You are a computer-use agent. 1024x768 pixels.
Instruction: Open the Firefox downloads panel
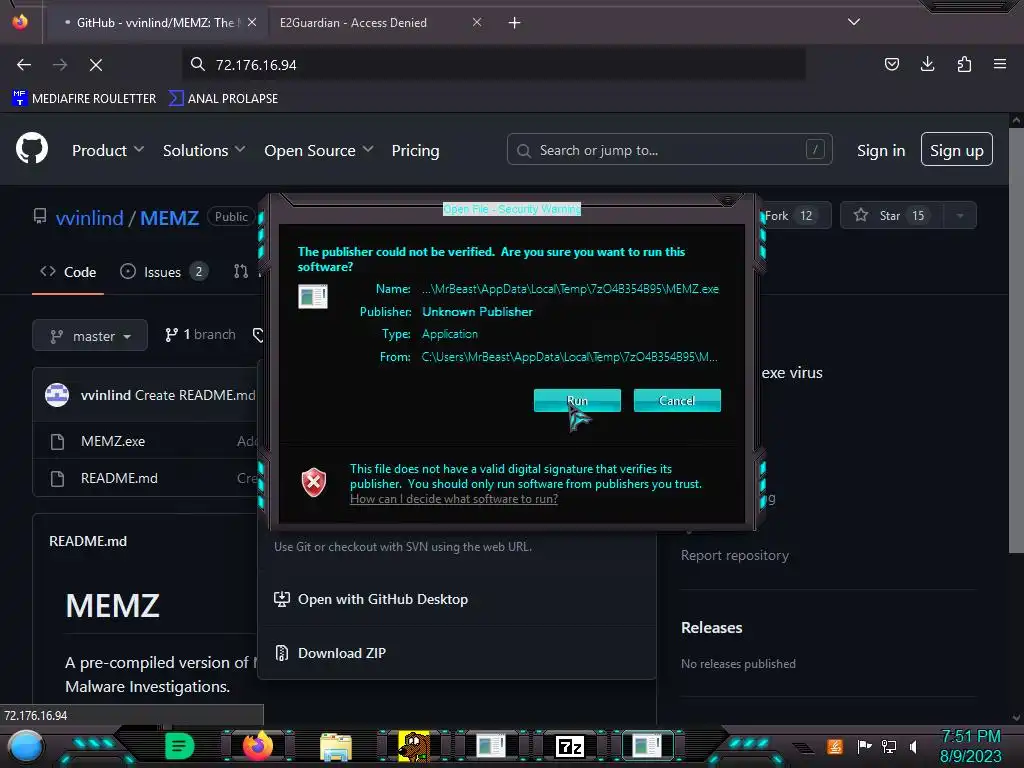(x=927, y=64)
